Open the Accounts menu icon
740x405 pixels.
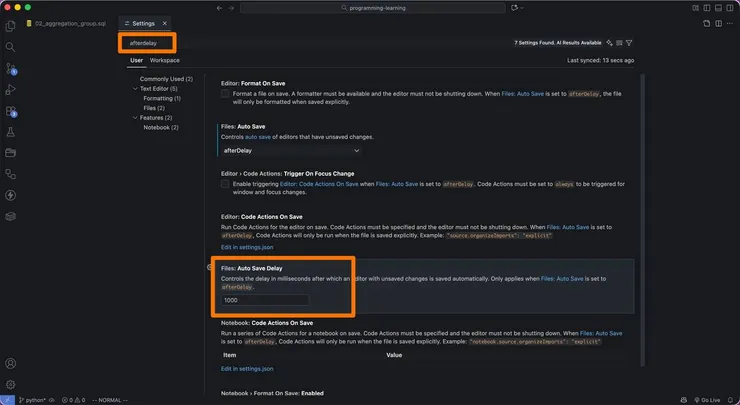10,363
